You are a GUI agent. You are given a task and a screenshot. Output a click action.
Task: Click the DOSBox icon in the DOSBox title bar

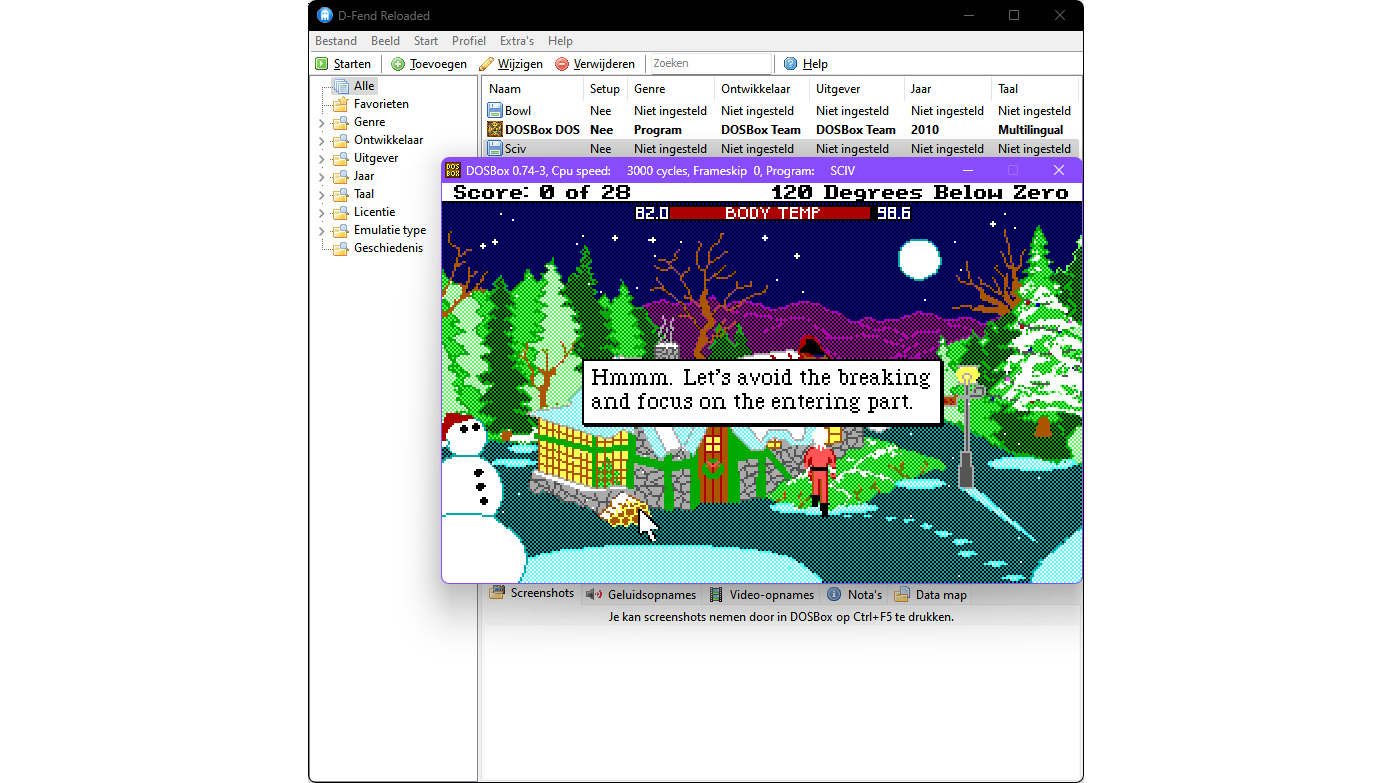coord(453,170)
